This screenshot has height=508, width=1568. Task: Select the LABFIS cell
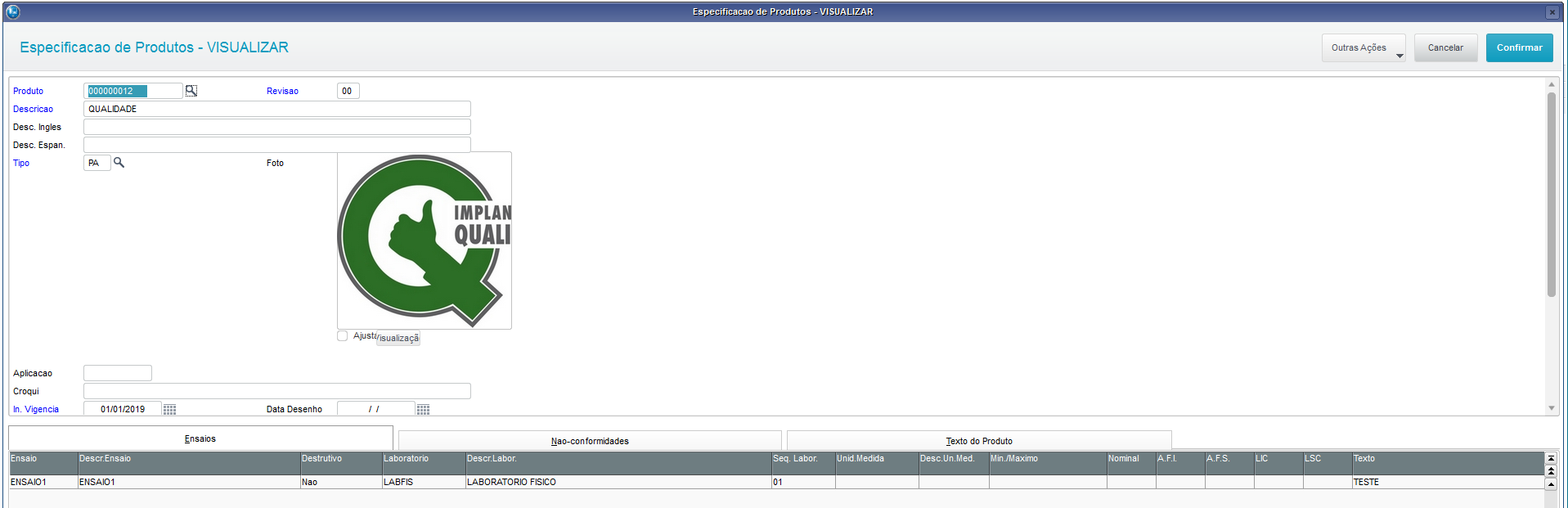[424, 482]
